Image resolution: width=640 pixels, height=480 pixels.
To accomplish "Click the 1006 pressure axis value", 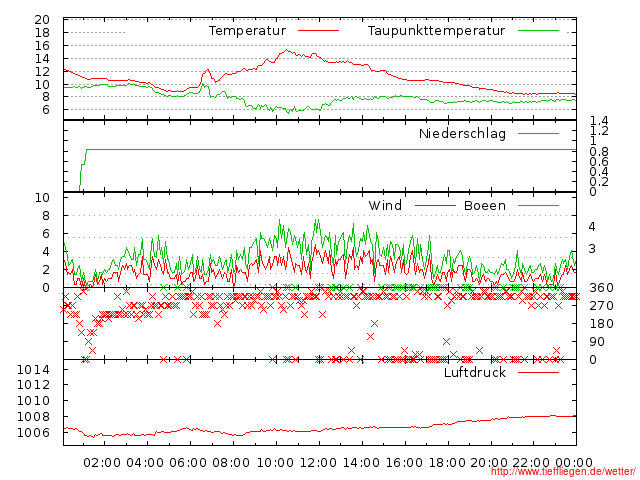I will tap(33, 432).
